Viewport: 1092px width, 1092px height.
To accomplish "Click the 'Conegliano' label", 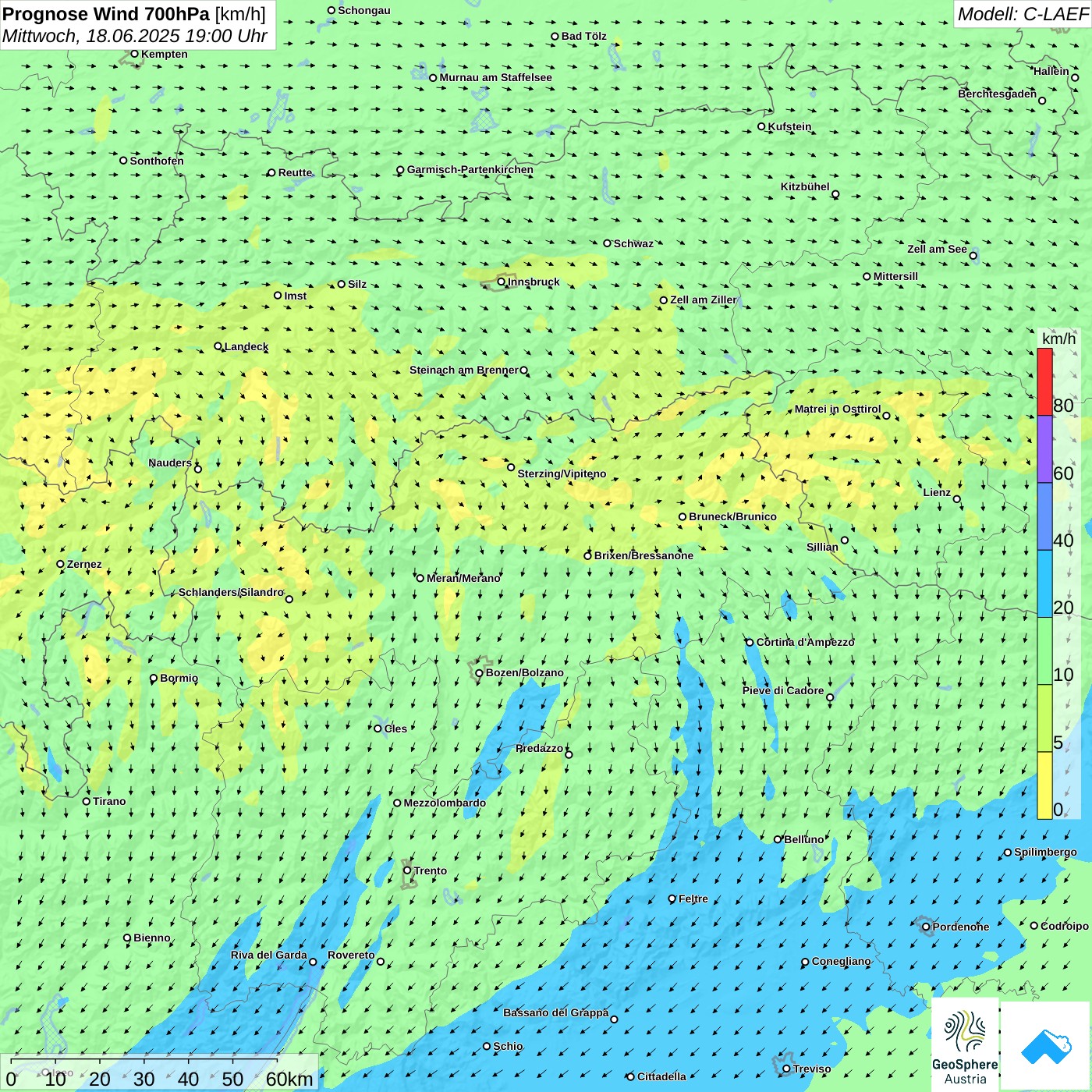I will click(x=842, y=961).
